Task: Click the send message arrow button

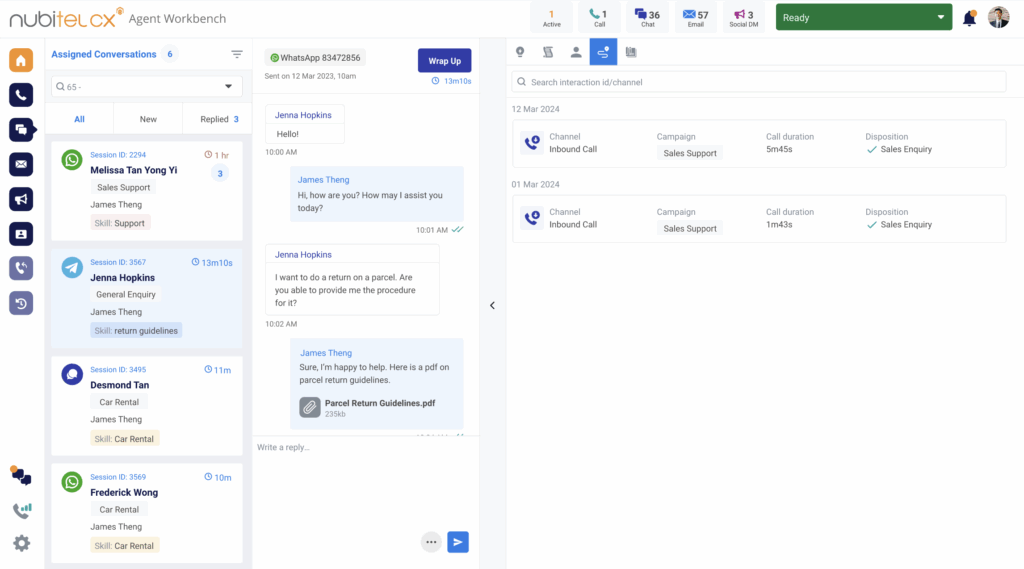Action: (x=458, y=542)
